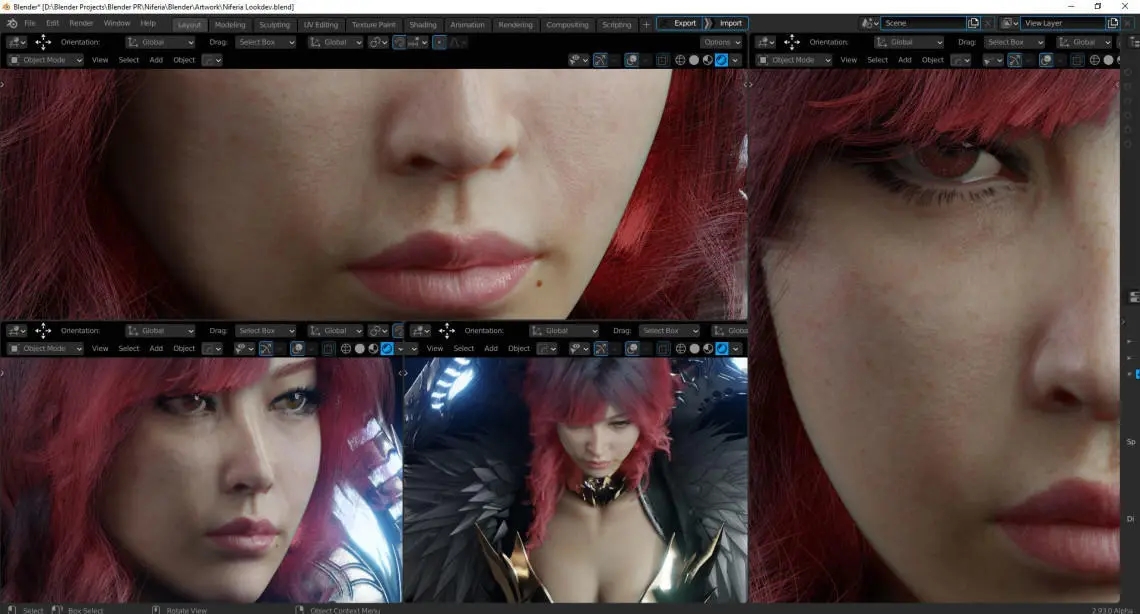This screenshot has width=1140, height=614.
Task: Toggle overlays in the bottom-left viewport
Action: click(x=297, y=349)
